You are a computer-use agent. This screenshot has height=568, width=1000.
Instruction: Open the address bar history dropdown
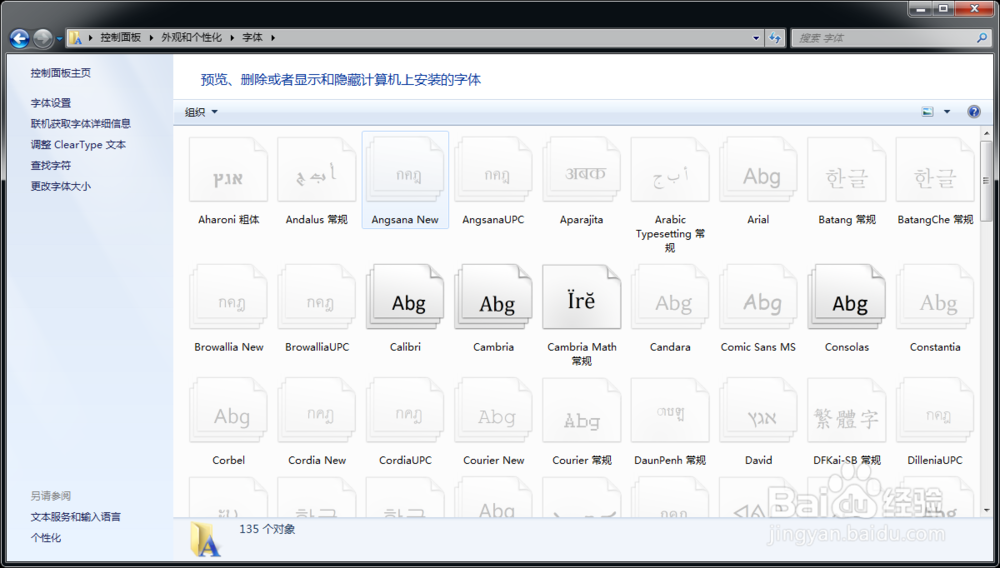click(756, 38)
